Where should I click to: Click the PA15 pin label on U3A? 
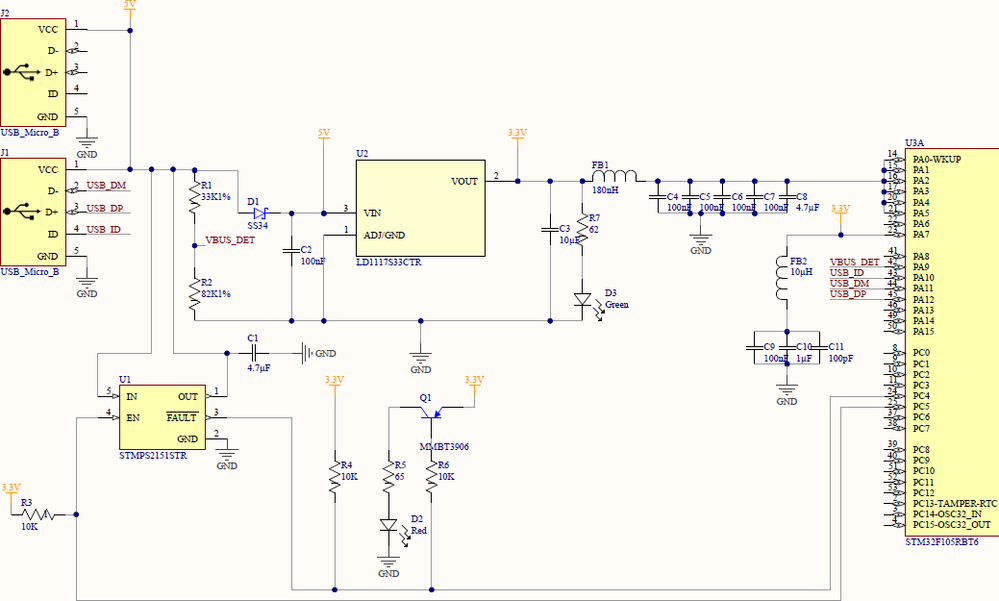(x=923, y=331)
